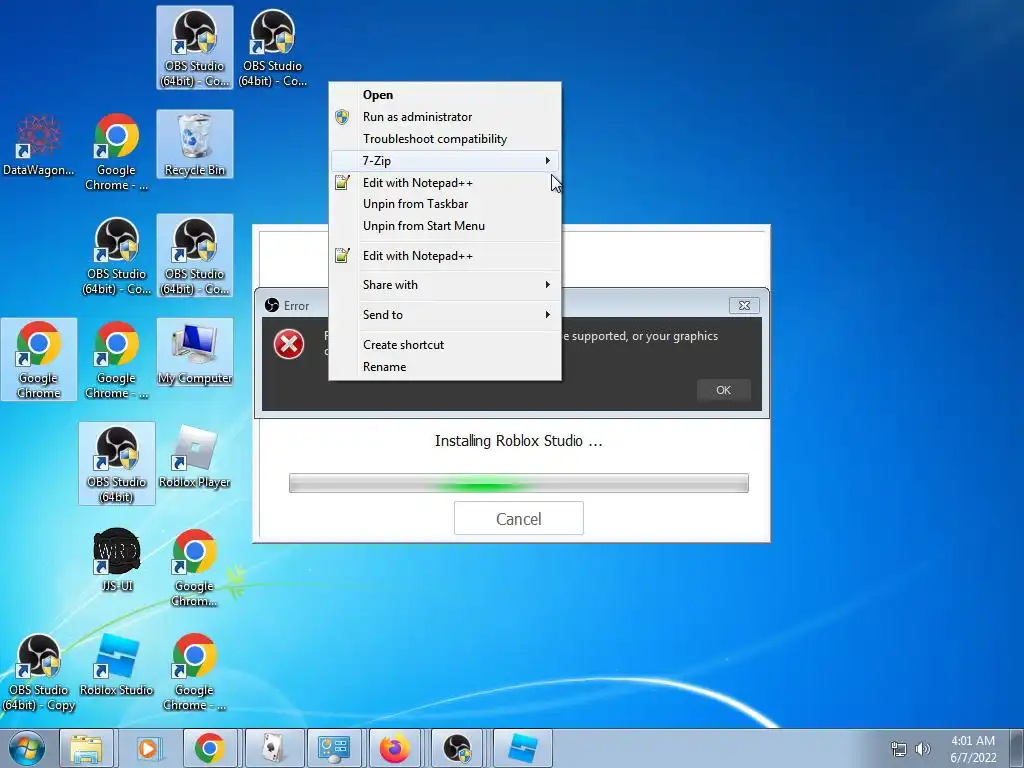
Task: Select Rename in the context menu
Action: (445, 367)
